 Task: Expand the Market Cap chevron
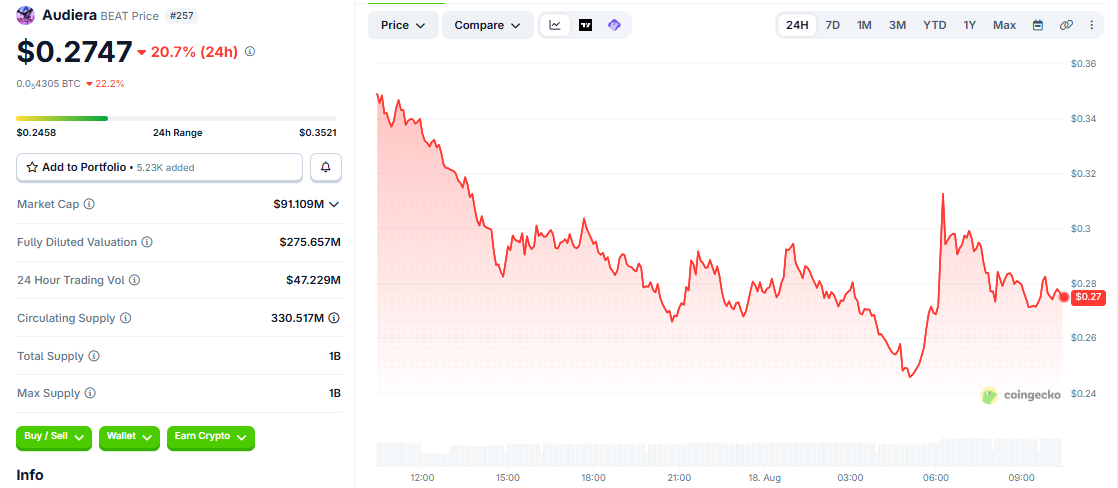(334, 205)
